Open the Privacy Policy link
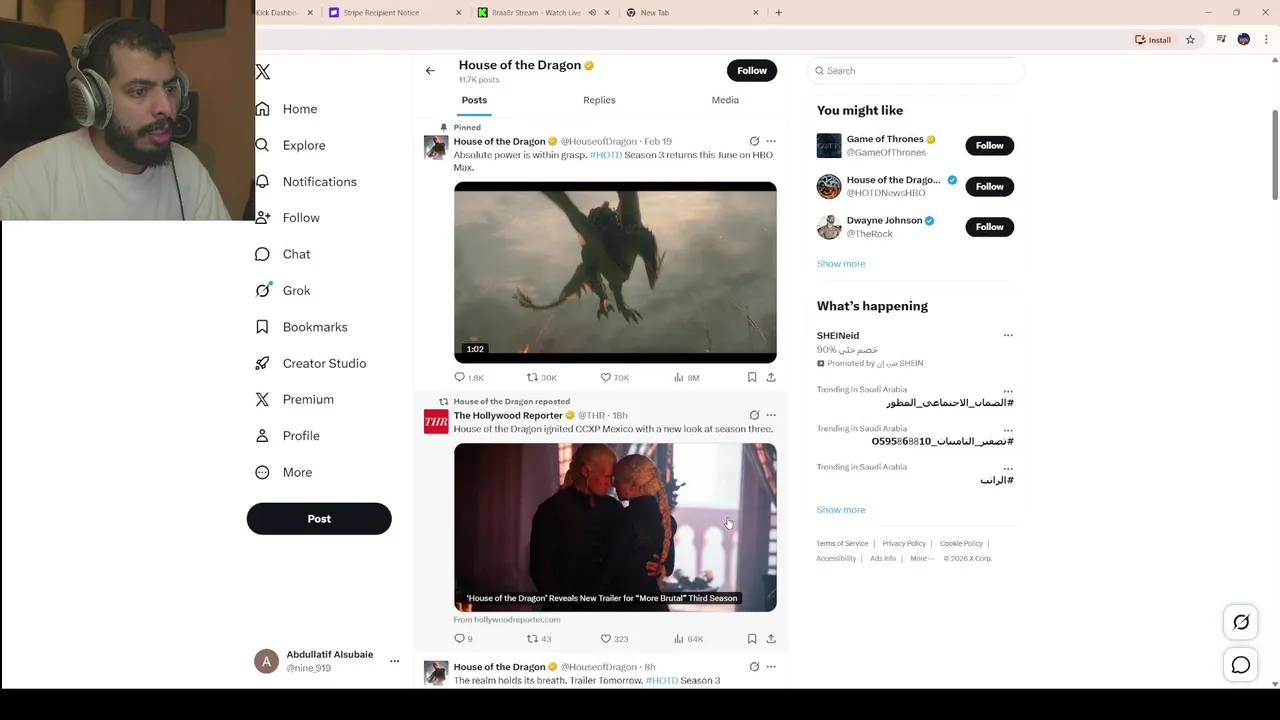The height and width of the screenshot is (720, 1280). (x=904, y=544)
